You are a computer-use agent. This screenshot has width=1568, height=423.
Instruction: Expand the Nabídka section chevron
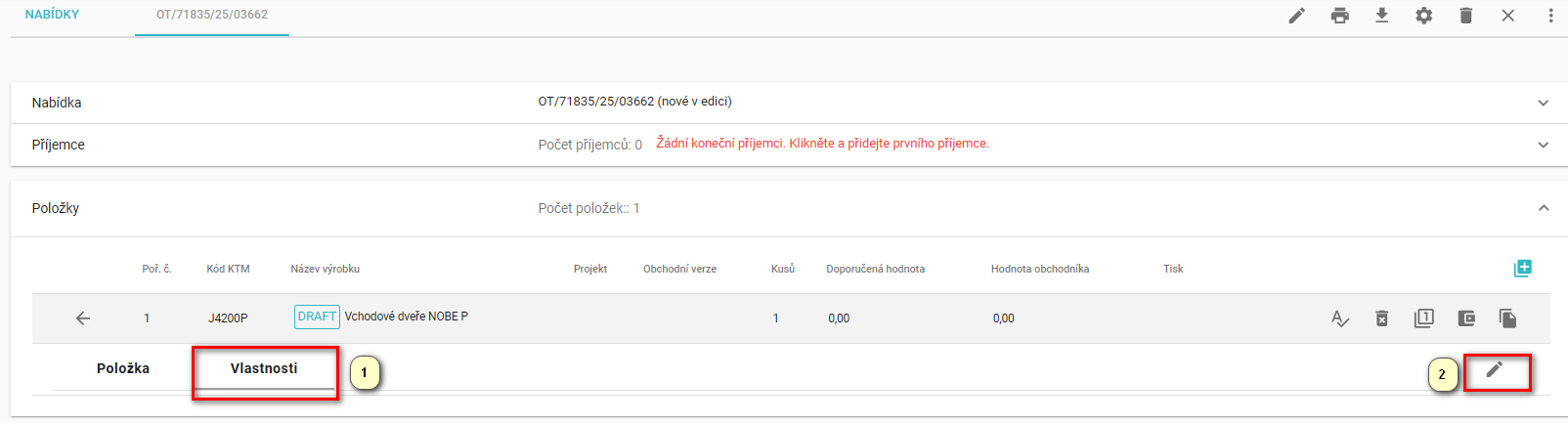pyautogui.click(x=1543, y=103)
